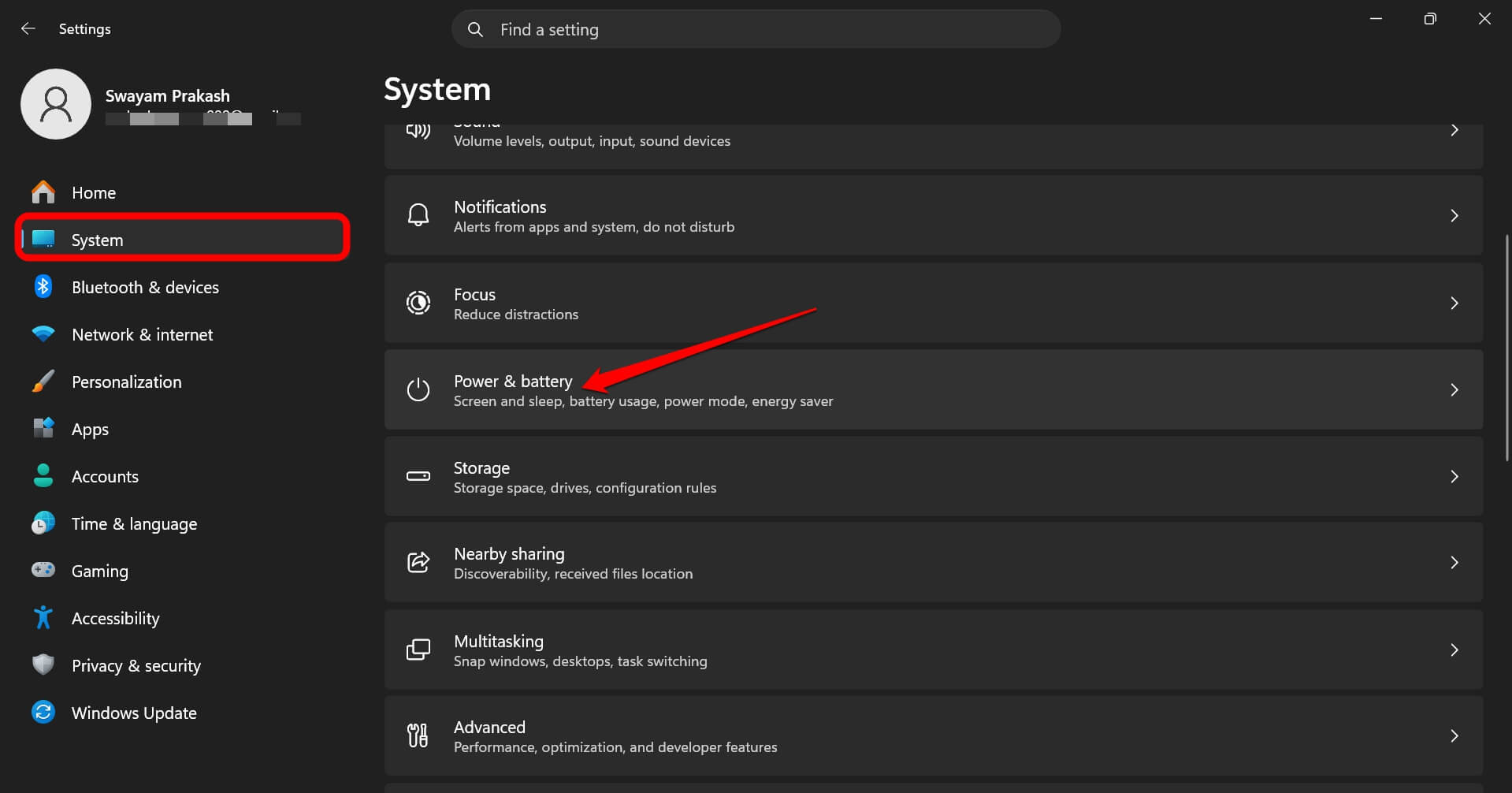Expand the Power & battery chevron

pyautogui.click(x=1454, y=389)
